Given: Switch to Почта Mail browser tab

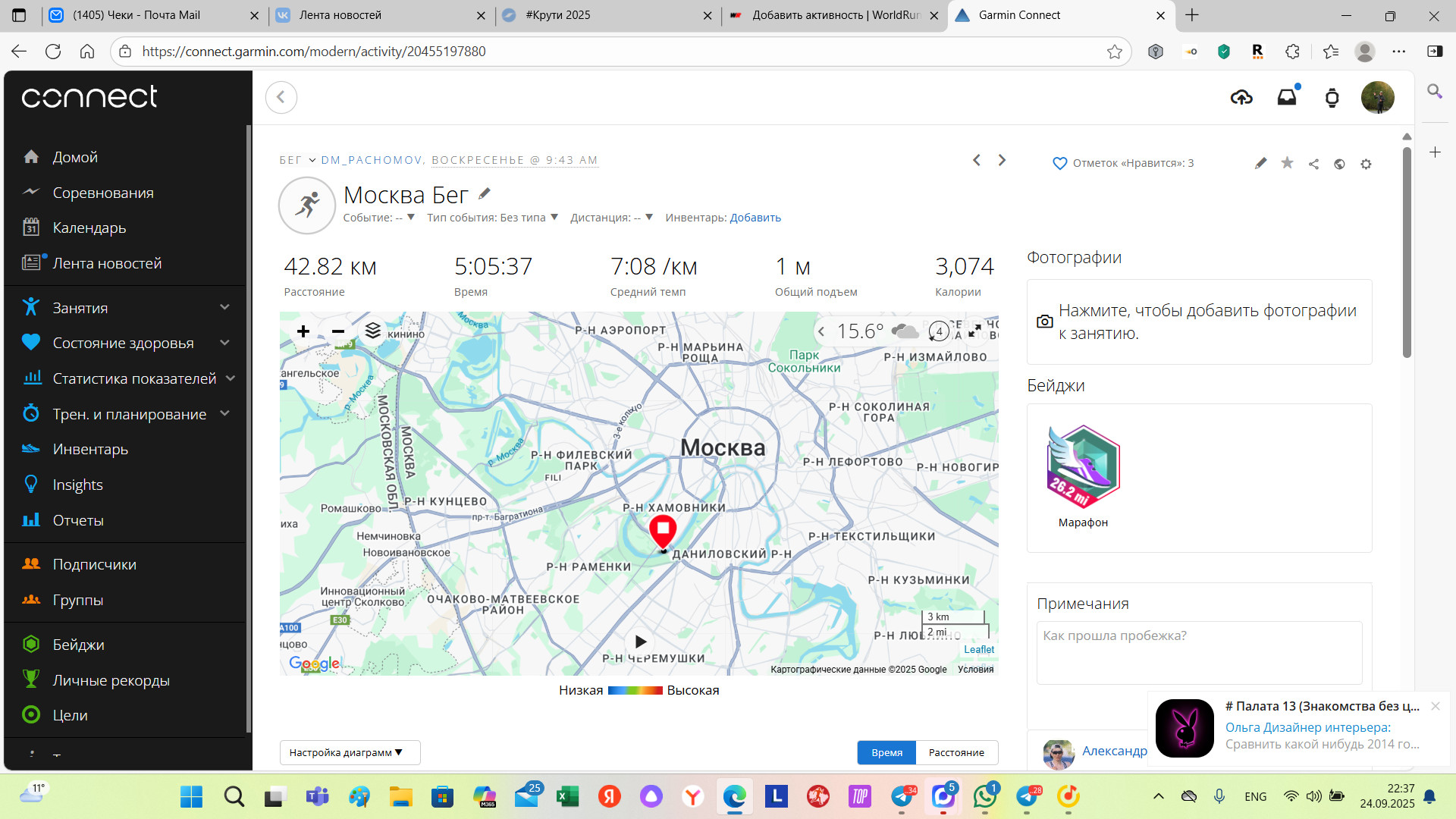Looking at the screenshot, I should click(x=154, y=15).
